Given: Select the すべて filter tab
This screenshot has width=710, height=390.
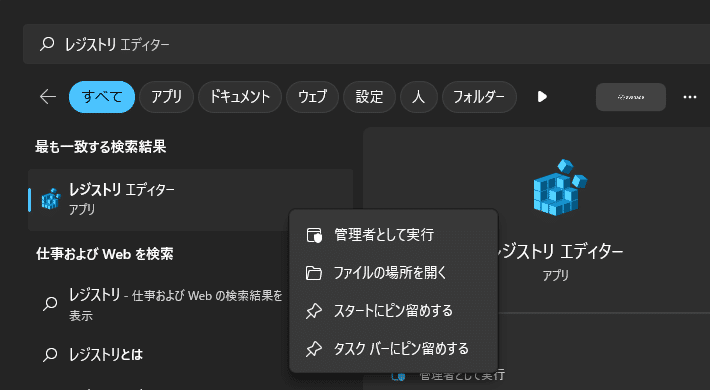Looking at the screenshot, I should coord(102,96).
